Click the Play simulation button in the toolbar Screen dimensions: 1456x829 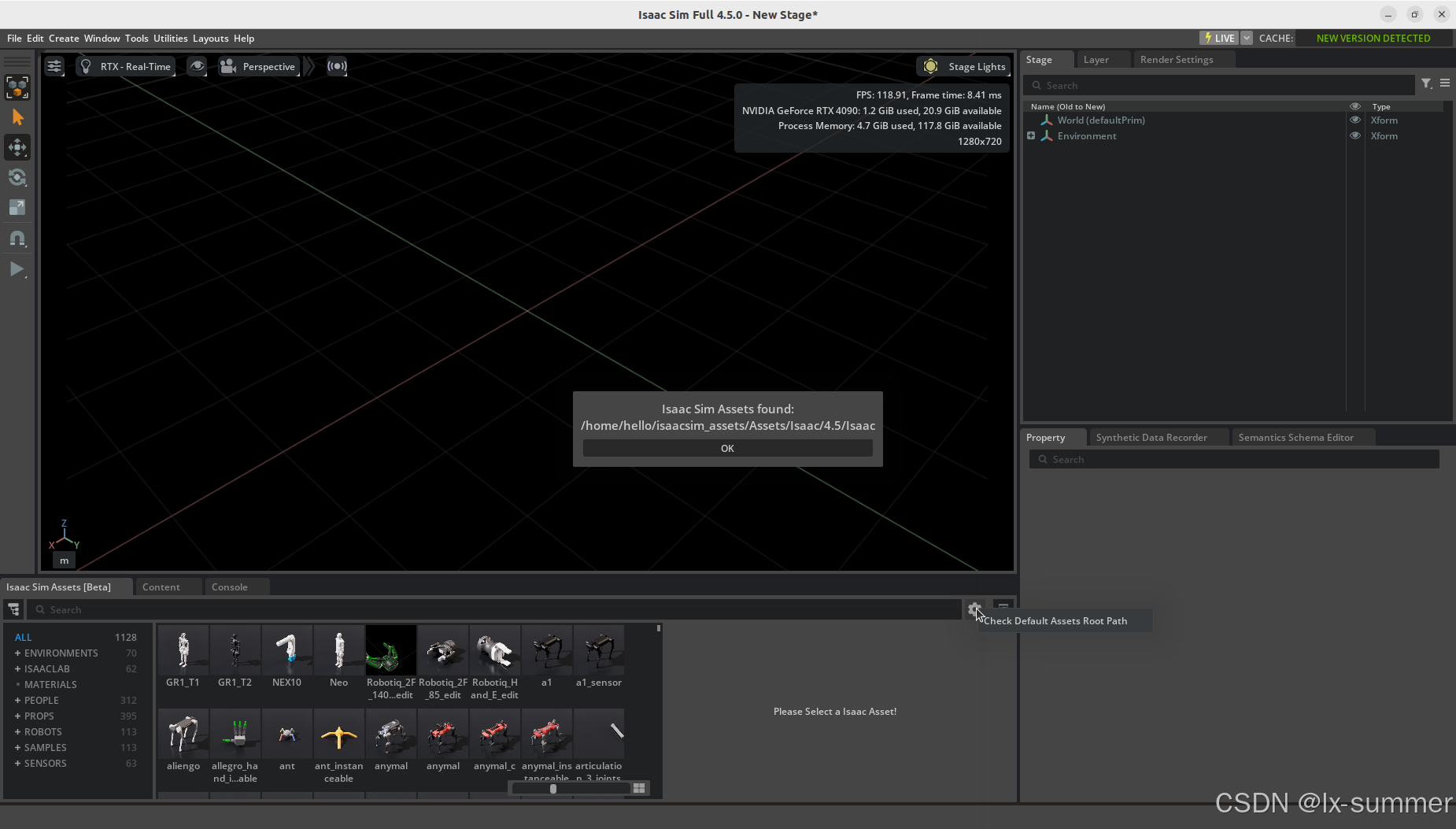point(17,268)
